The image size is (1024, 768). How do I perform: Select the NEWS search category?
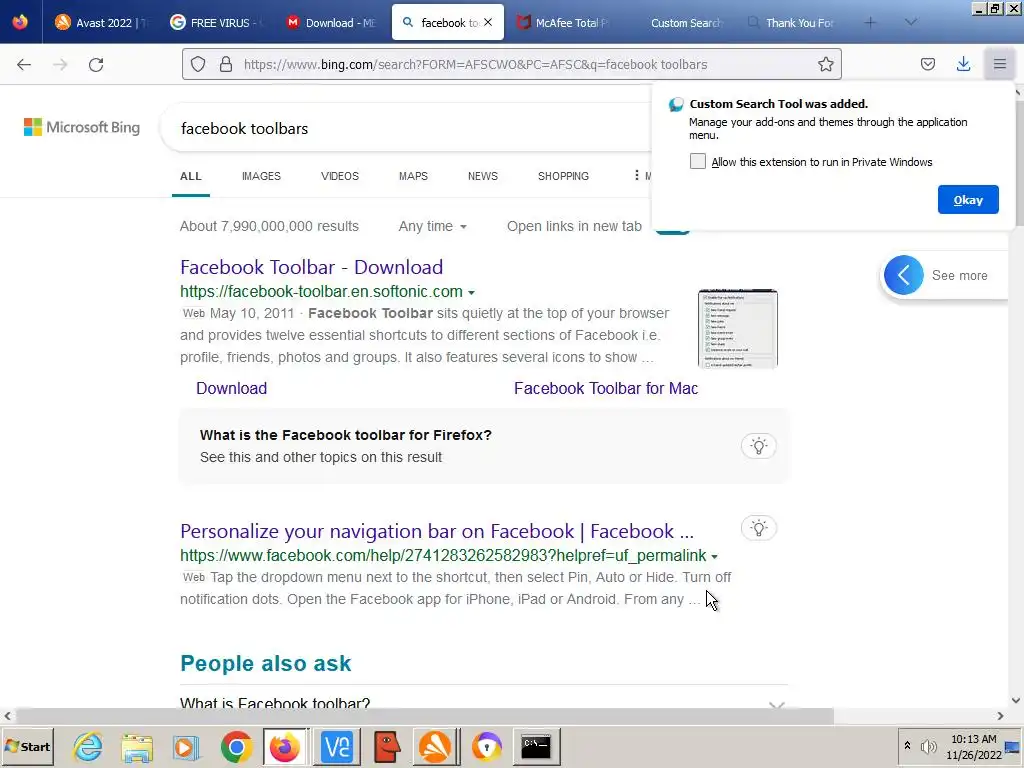(483, 176)
